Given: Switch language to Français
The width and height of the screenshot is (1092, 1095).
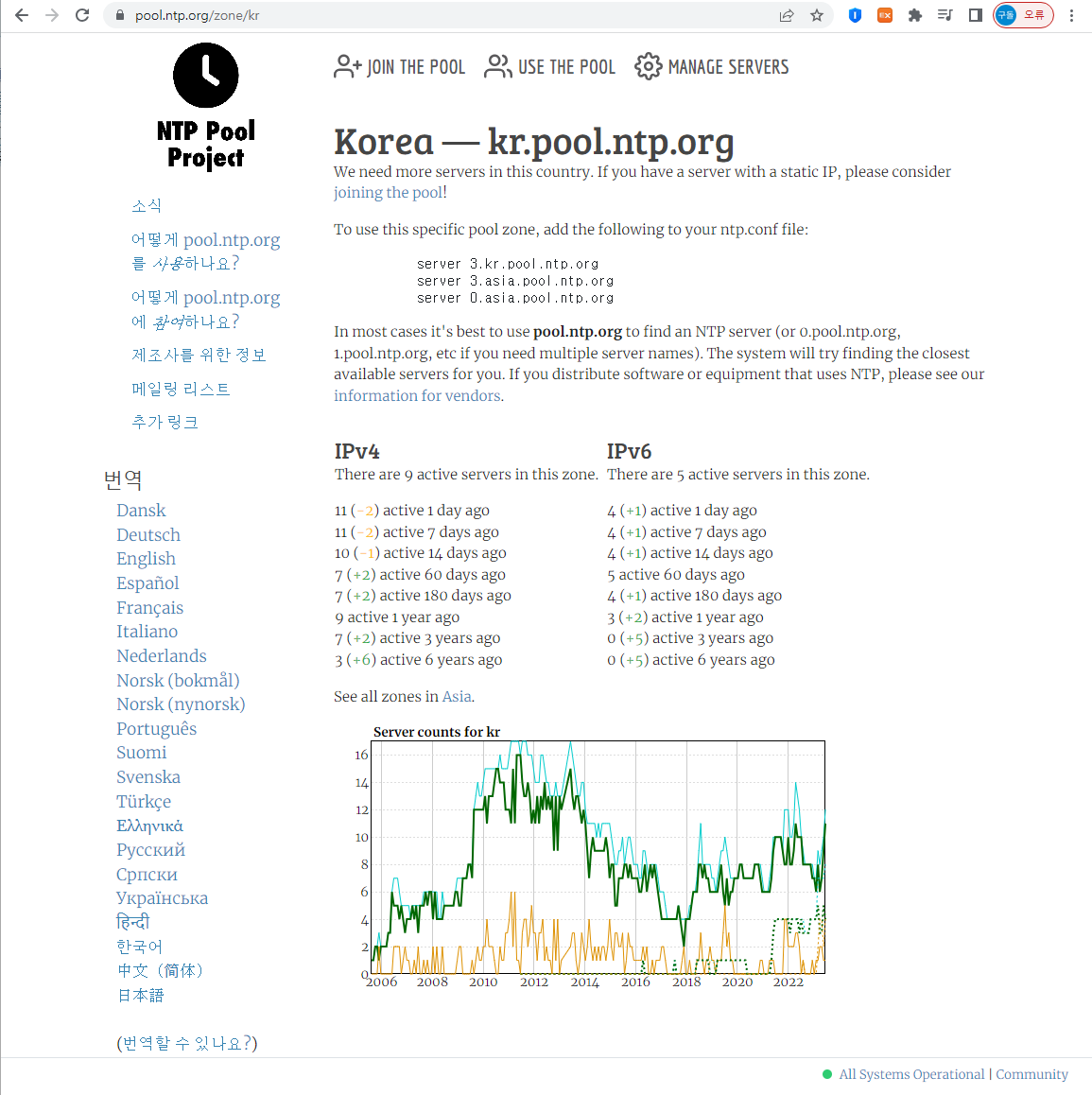Looking at the screenshot, I should pyautogui.click(x=150, y=608).
